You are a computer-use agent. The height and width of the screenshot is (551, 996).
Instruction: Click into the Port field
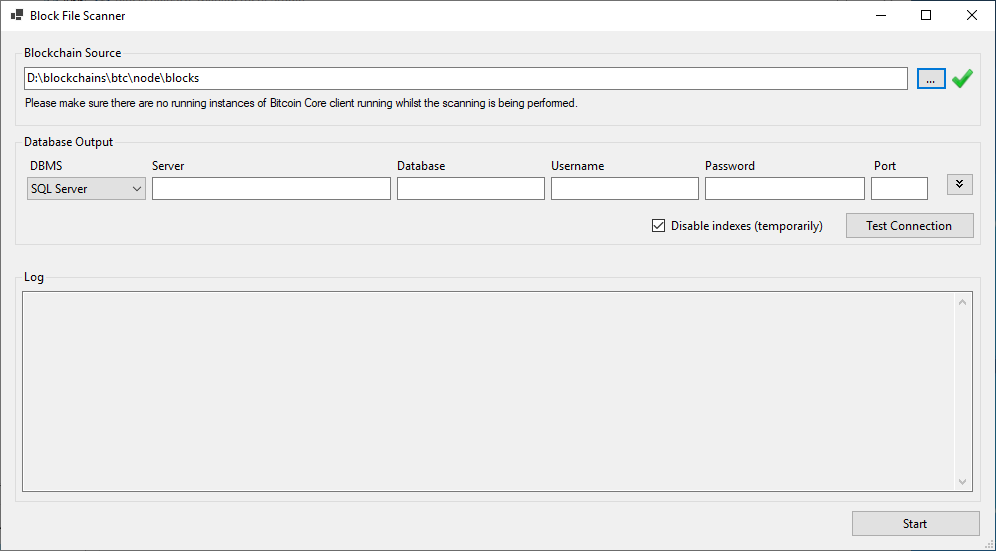coord(899,189)
